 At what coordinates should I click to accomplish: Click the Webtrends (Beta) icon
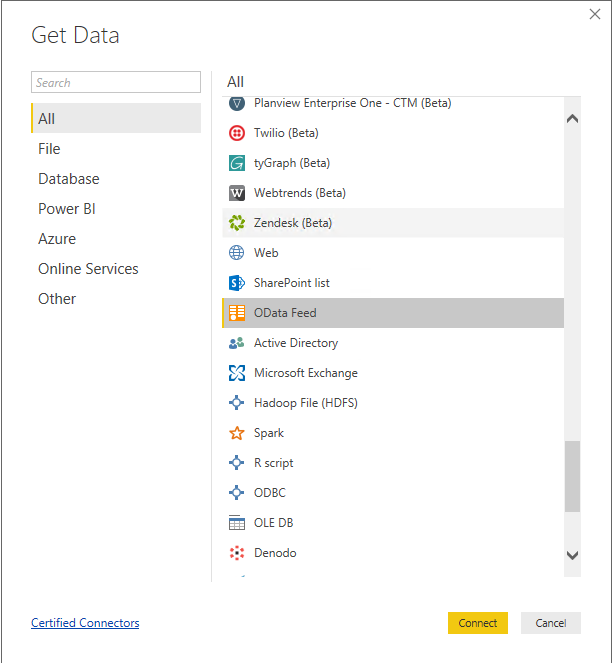point(237,193)
